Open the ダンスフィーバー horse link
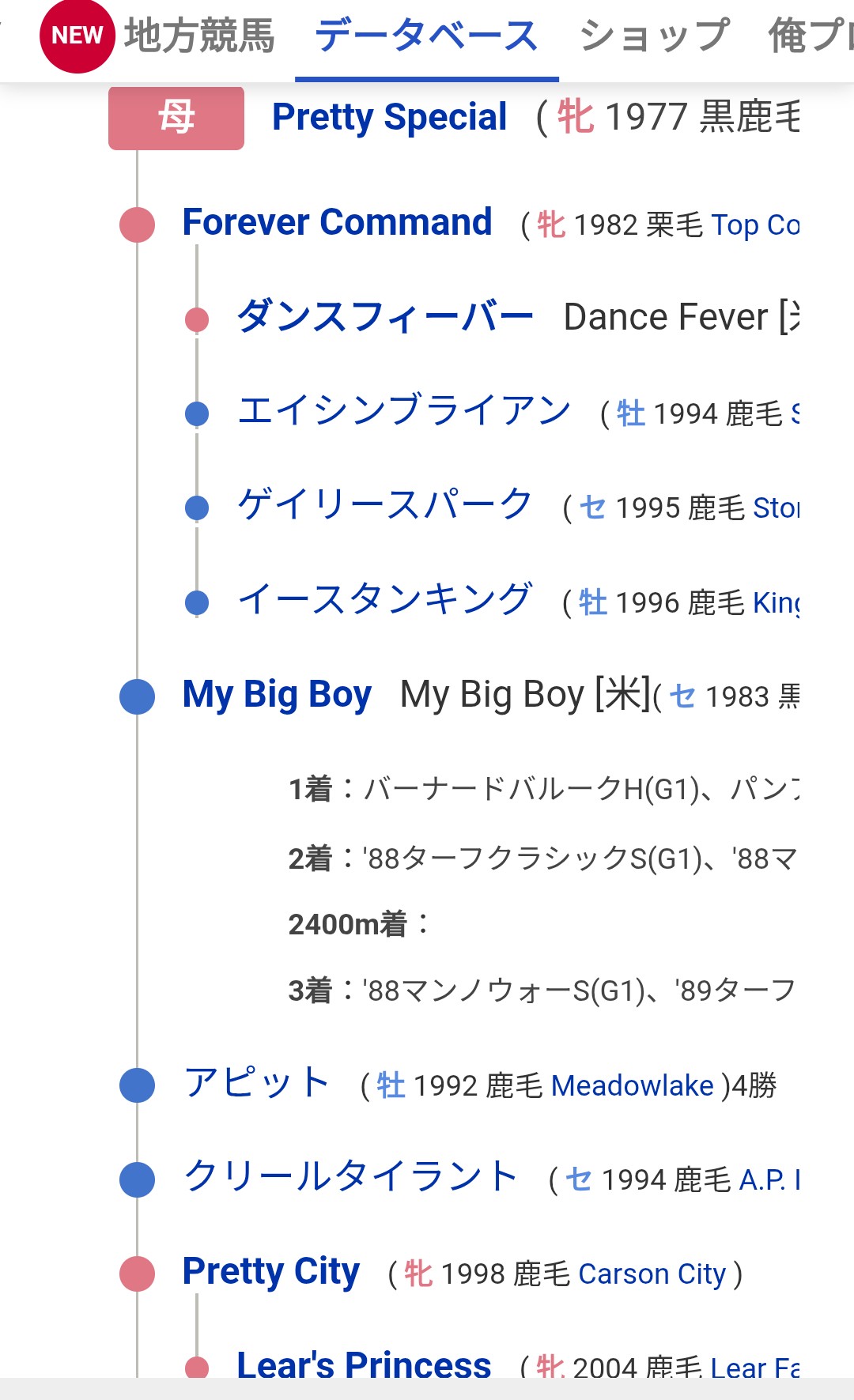This screenshot has width=854, height=1400. pyautogui.click(x=385, y=317)
